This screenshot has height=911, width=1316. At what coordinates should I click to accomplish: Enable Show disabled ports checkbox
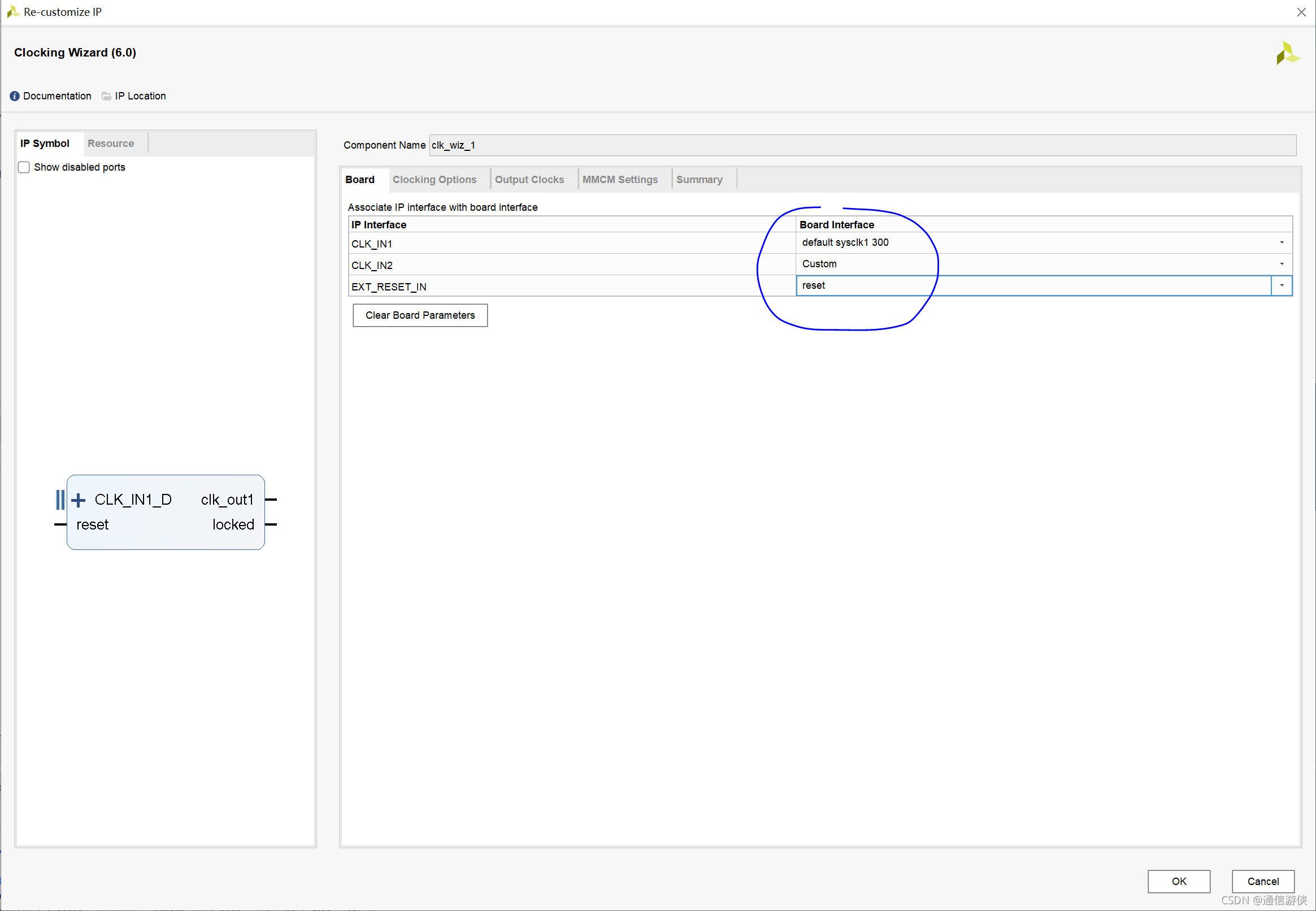(24, 167)
